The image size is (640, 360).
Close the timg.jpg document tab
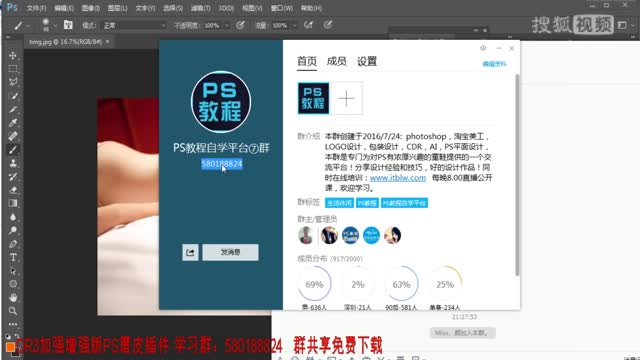coord(107,42)
